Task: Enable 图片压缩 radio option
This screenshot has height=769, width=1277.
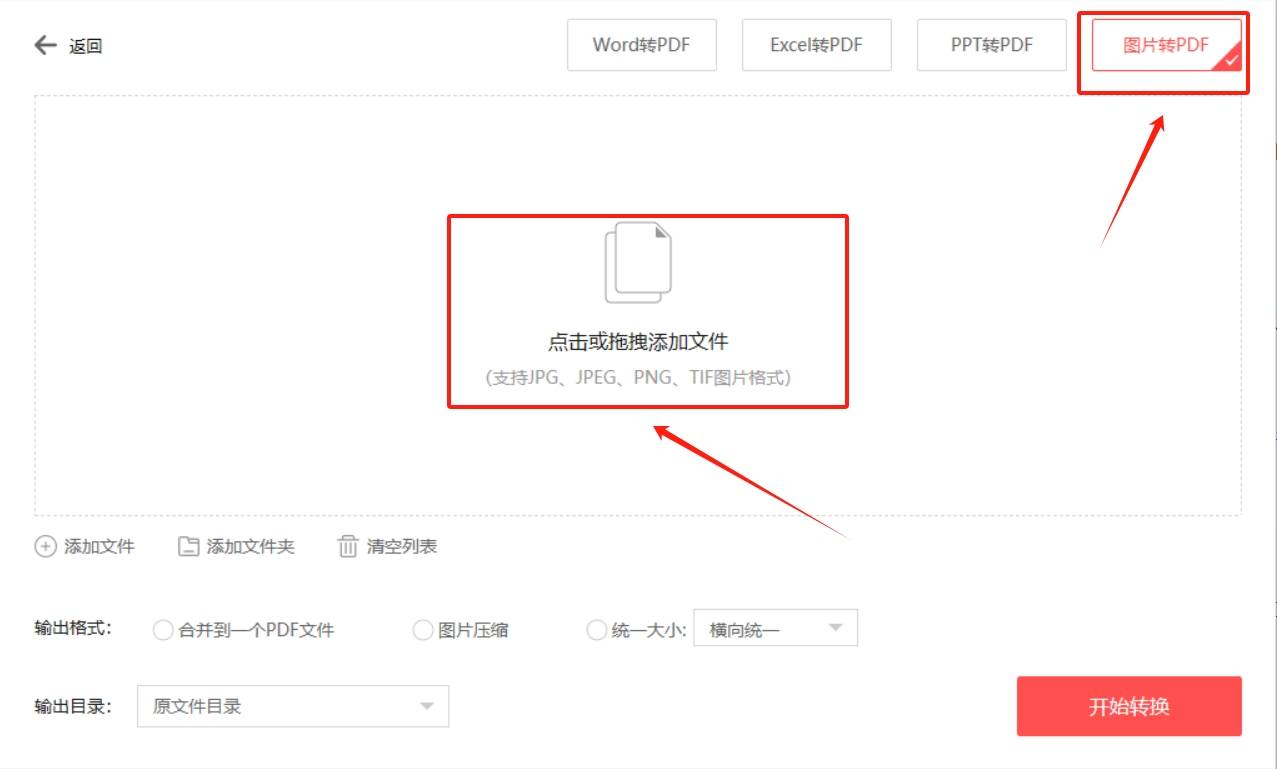Action: [423, 630]
